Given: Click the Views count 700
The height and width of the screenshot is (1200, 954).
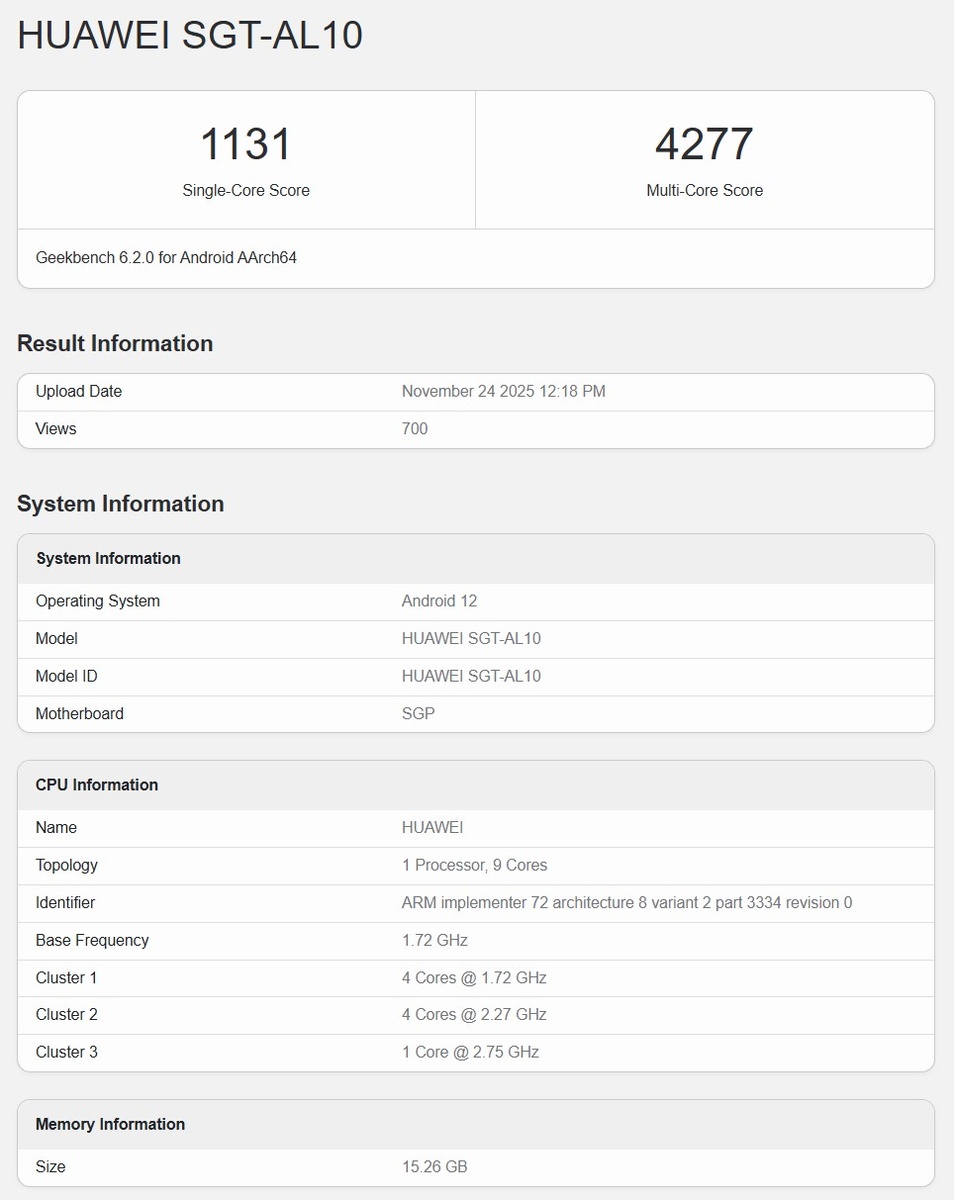Looking at the screenshot, I should [x=414, y=428].
